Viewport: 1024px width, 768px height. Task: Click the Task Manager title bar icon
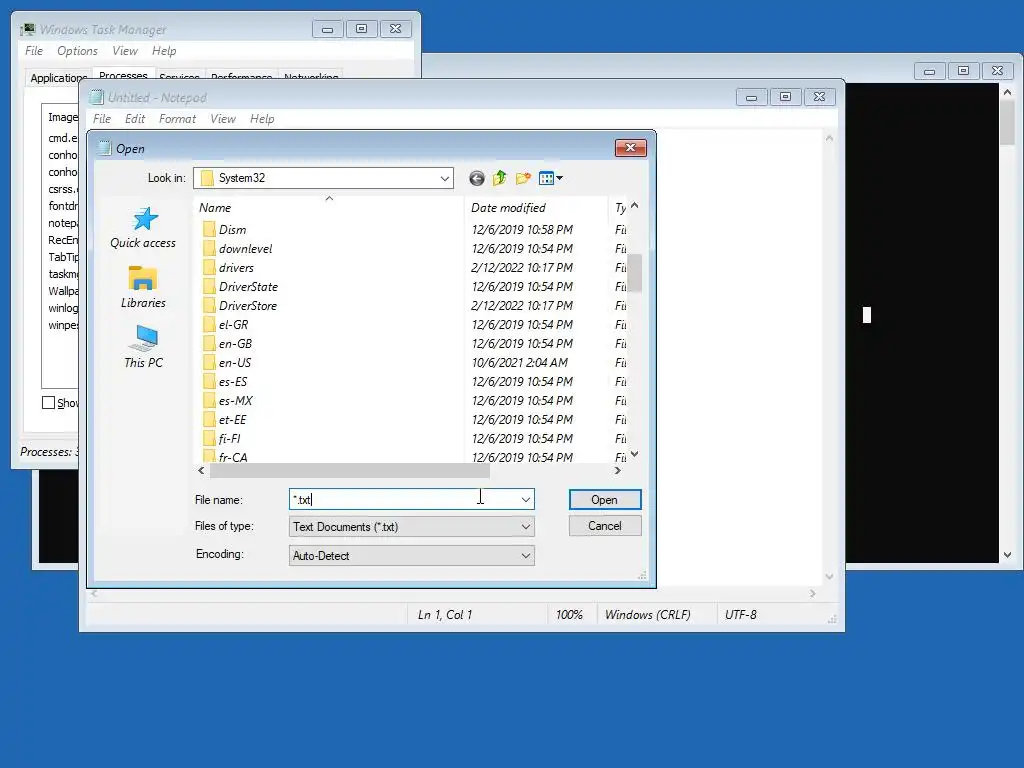point(27,29)
